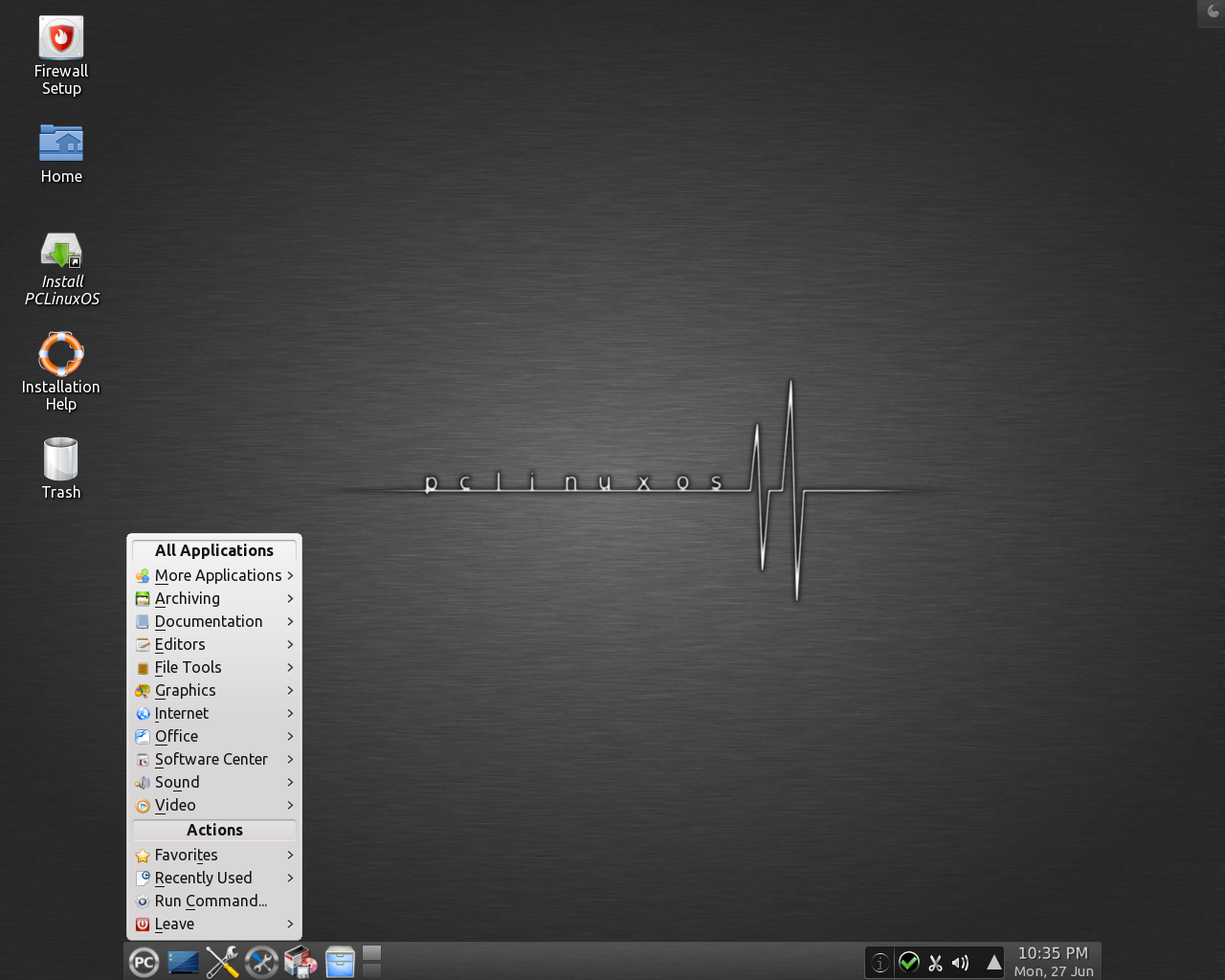Open the Office menu entry
Screen dimensions: 1225x980
coord(214,736)
